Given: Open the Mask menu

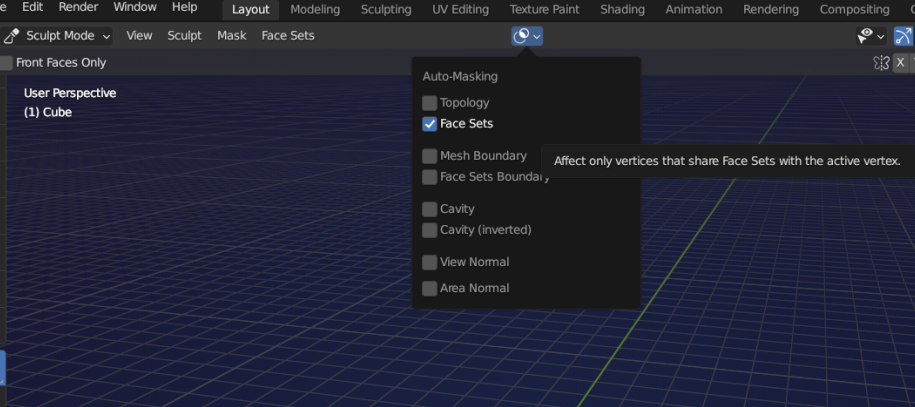Looking at the screenshot, I should [x=232, y=36].
